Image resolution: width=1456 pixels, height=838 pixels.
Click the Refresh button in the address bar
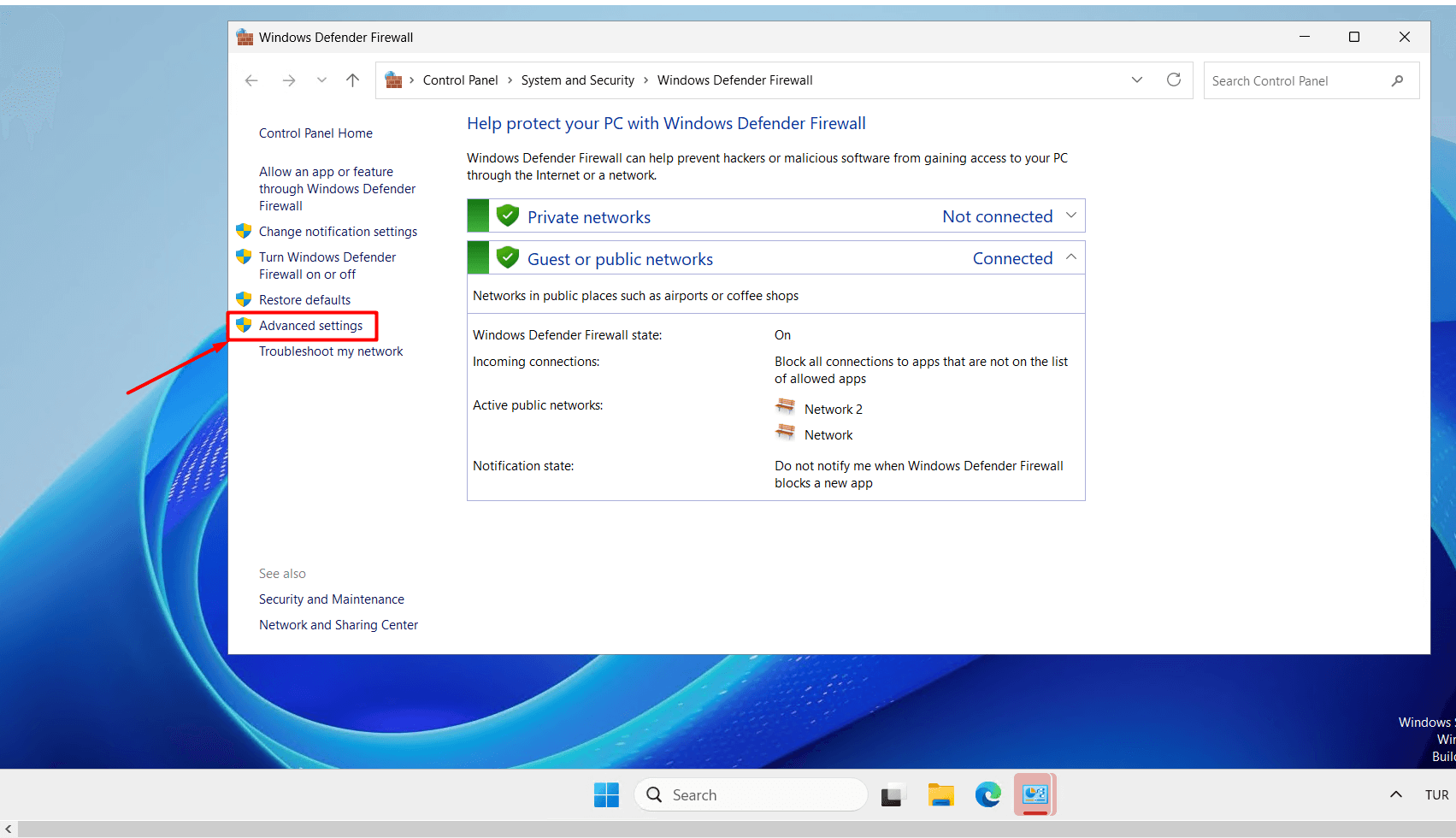tap(1174, 80)
